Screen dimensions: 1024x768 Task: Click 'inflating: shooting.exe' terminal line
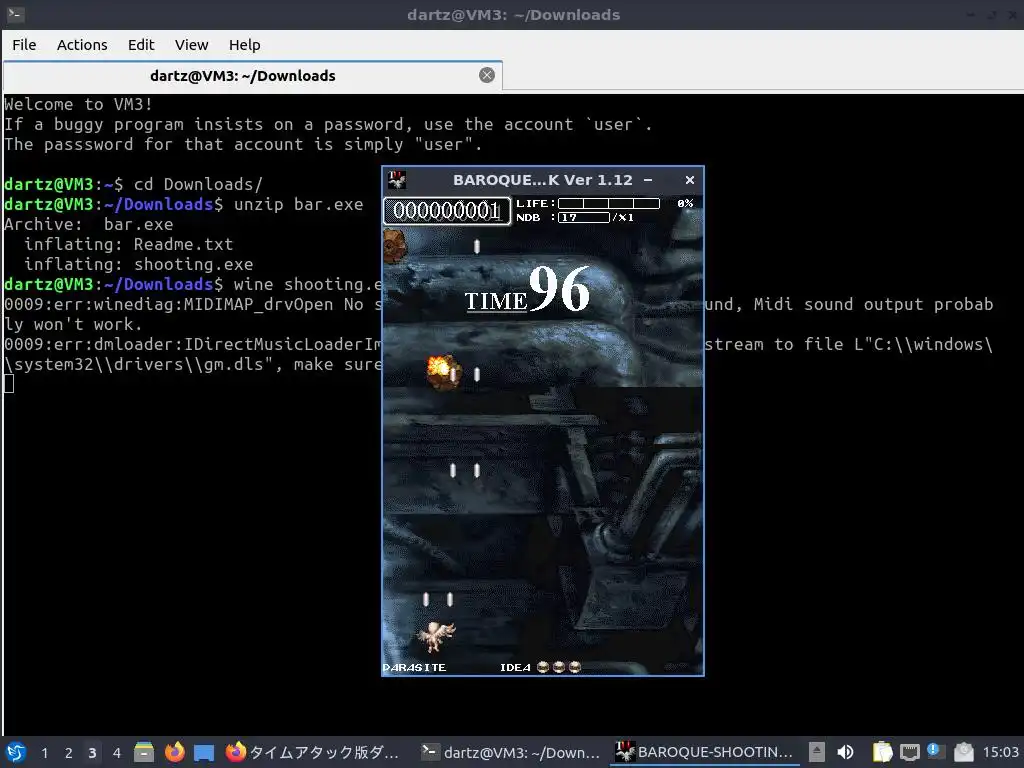coord(138,264)
